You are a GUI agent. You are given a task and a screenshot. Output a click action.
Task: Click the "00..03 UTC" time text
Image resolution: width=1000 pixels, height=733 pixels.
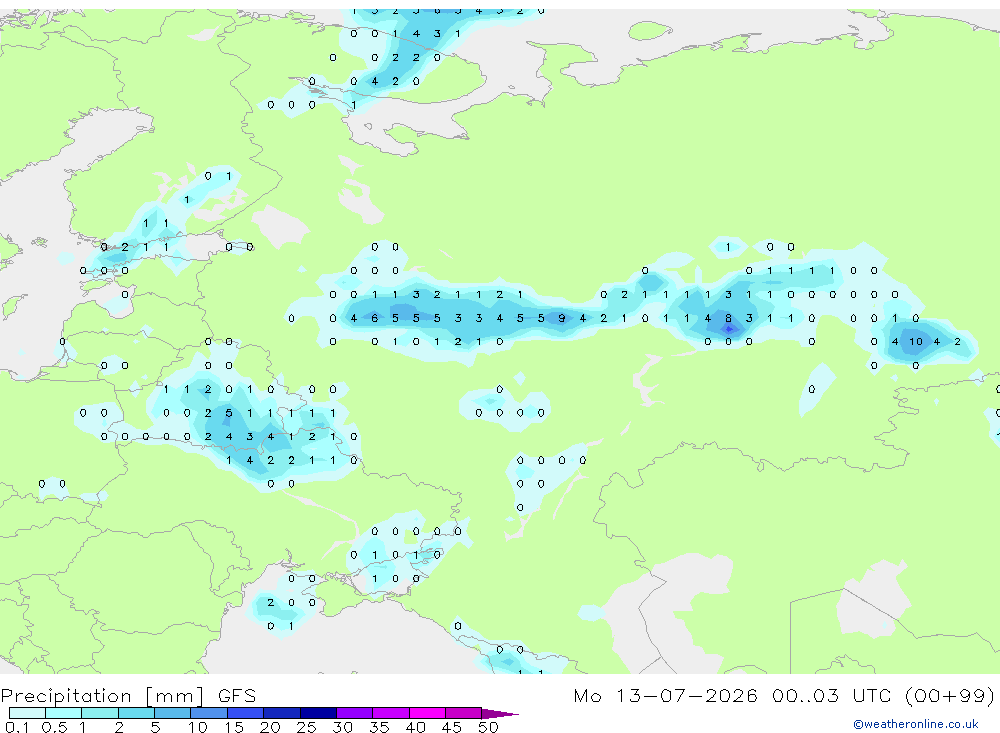(831, 695)
